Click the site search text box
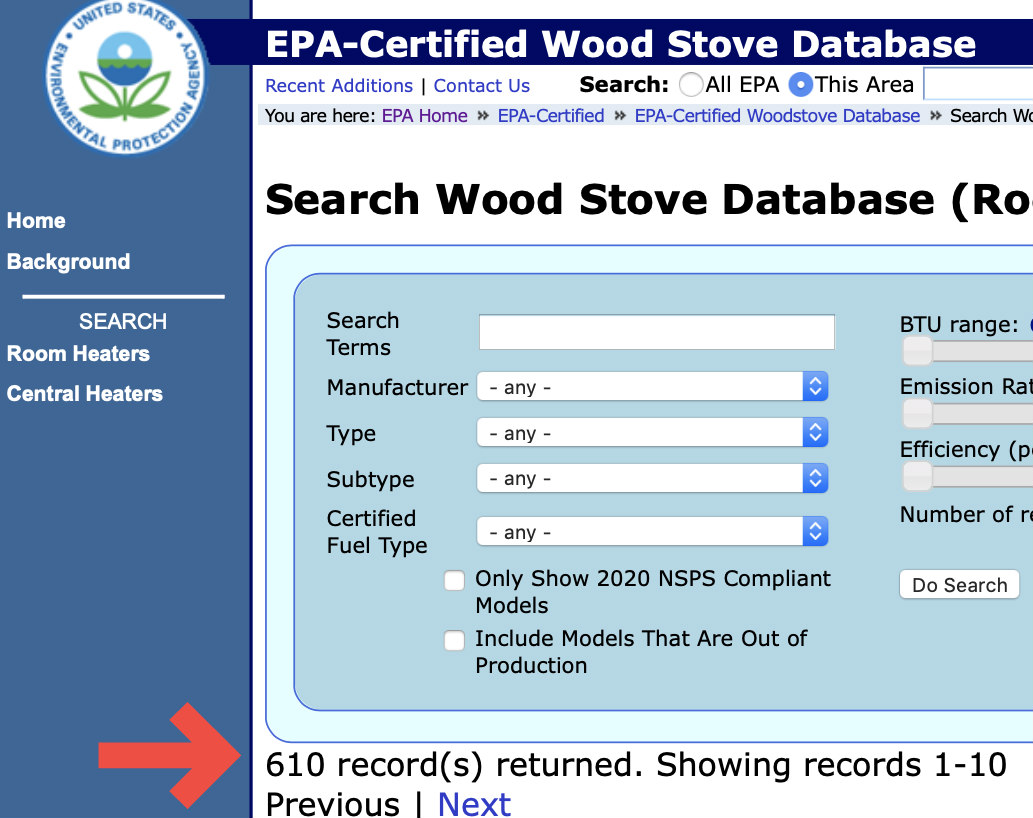This screenshot has width=1033, height=818. click(979, 84)
